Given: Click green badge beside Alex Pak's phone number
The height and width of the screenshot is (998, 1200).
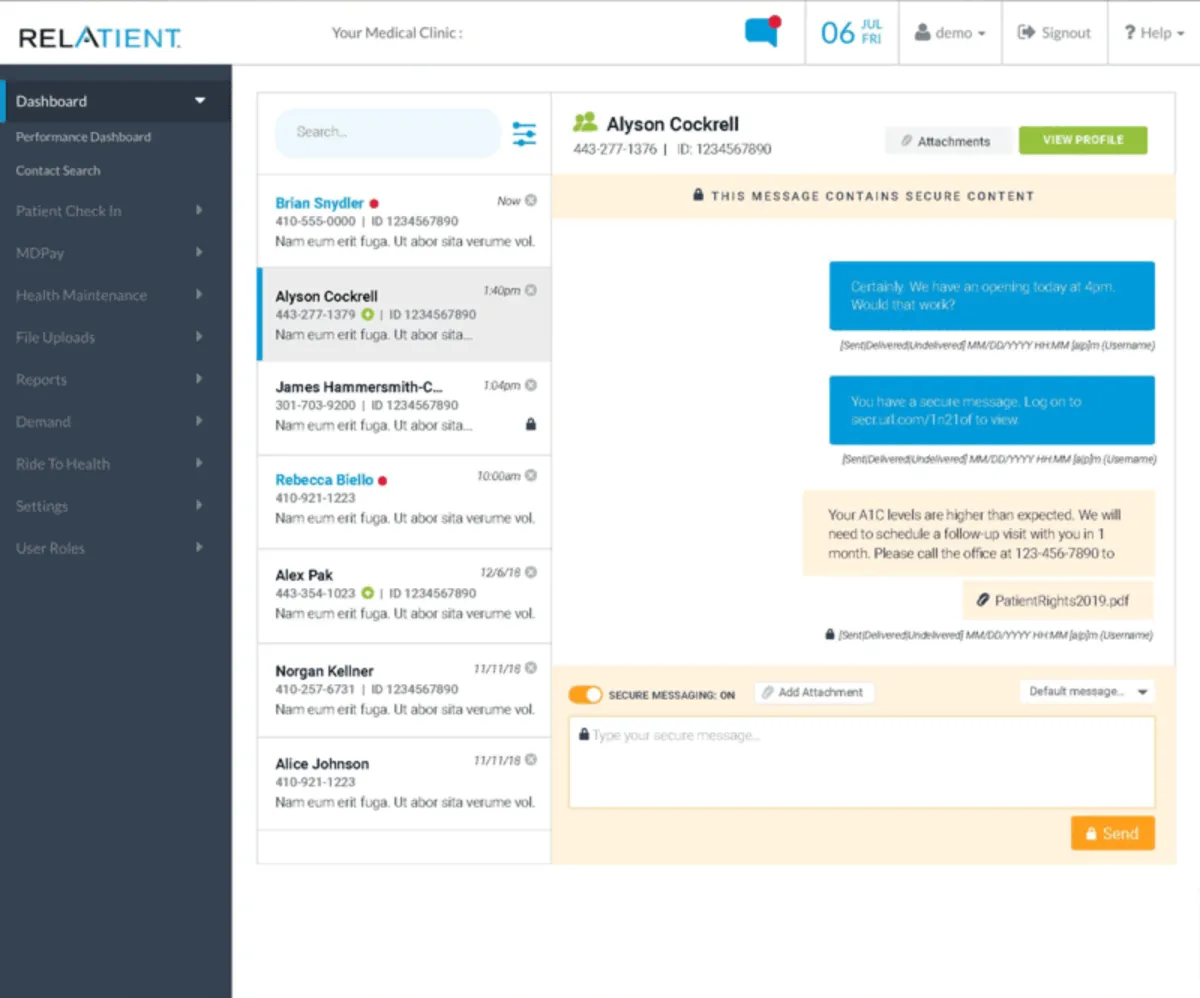Looking at the screenshot, I should tap(367, 593).
